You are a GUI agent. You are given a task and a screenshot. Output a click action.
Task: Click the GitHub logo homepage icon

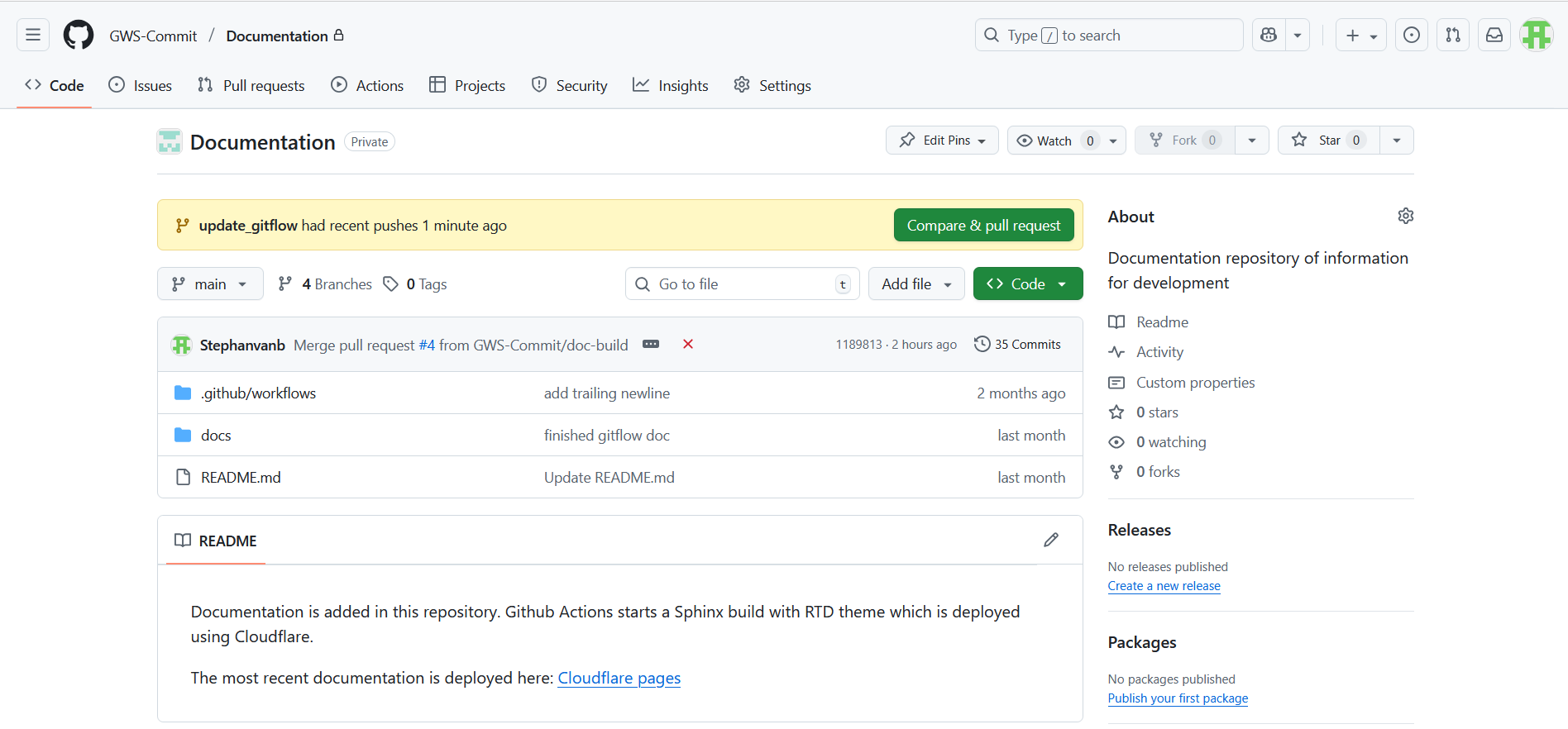(x=79, y=35)
